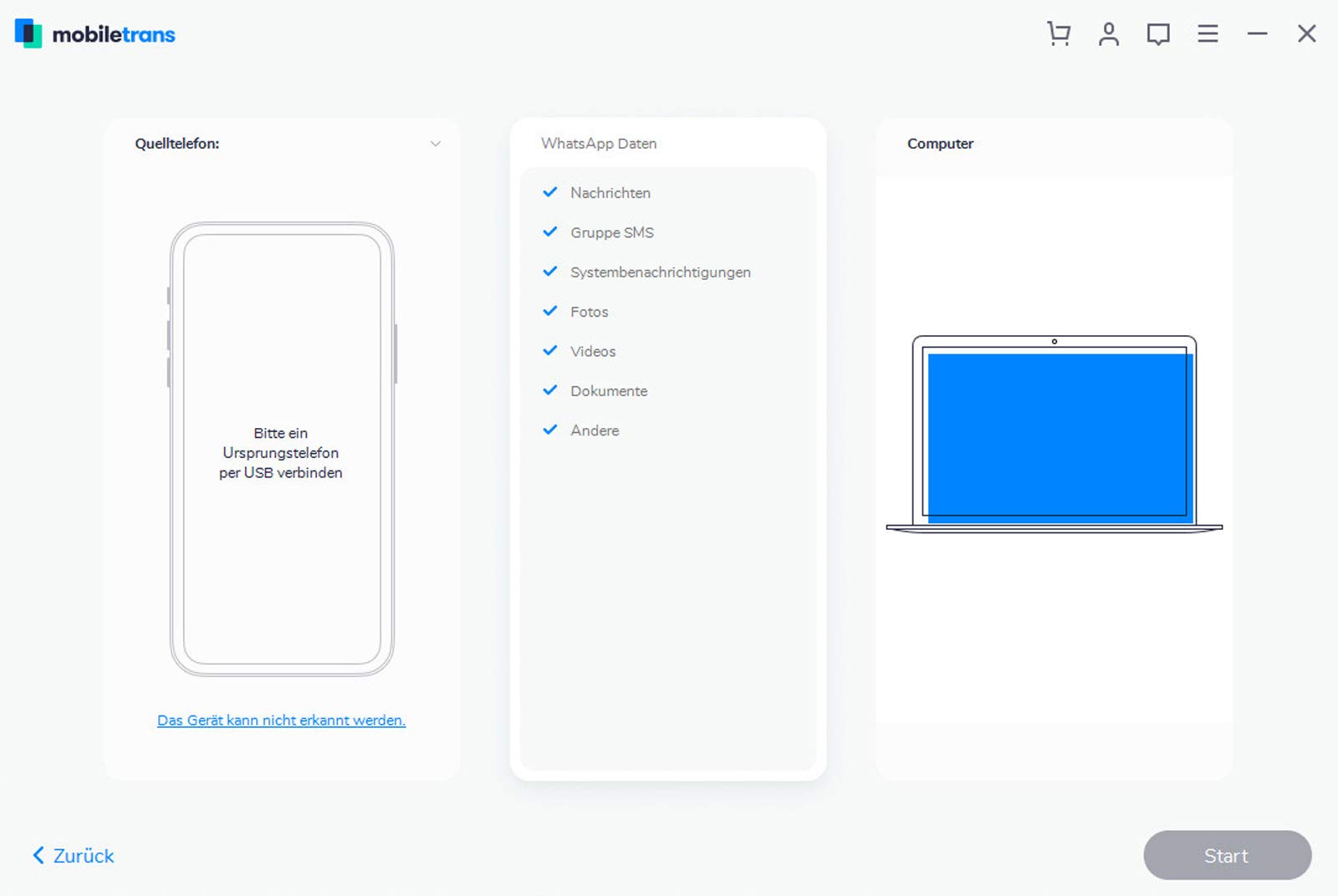
Task: Minimize the MobileTrans window
Action: pyautogui.click(x=1257, y=33)
